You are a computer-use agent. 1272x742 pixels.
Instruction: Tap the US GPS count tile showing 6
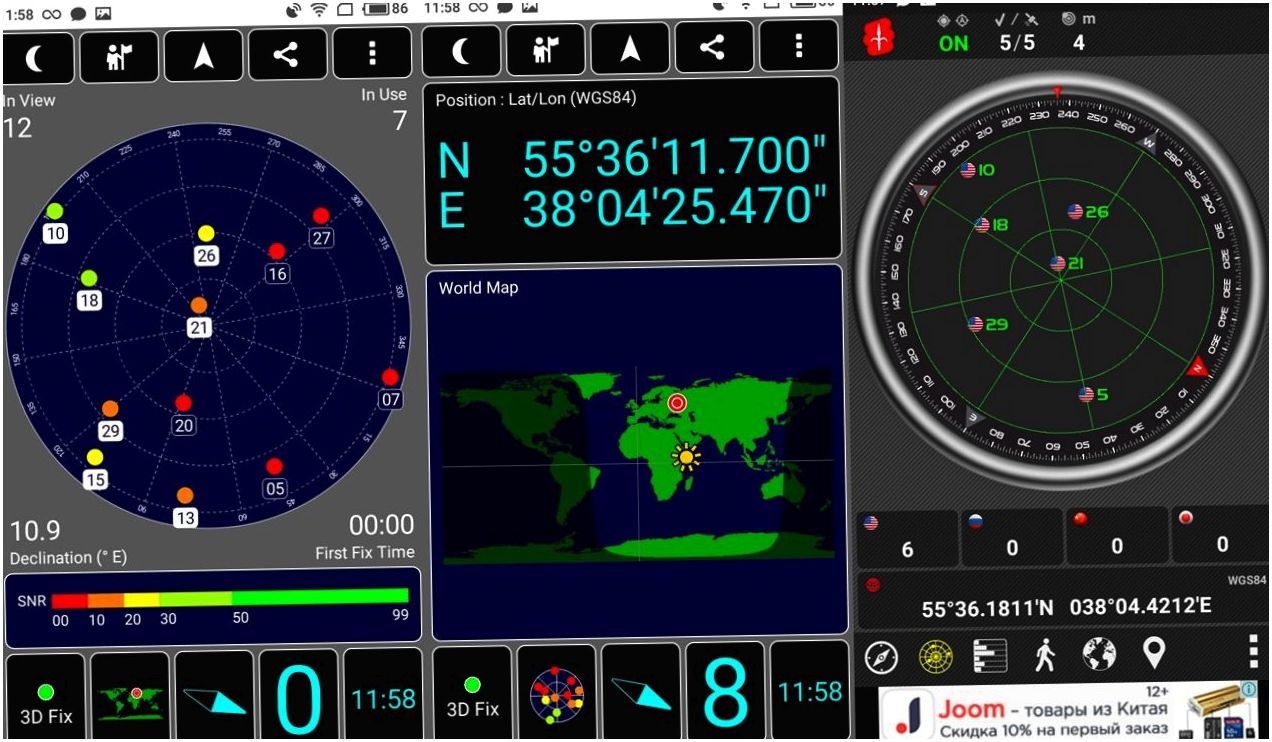click(x=907, y=539)
